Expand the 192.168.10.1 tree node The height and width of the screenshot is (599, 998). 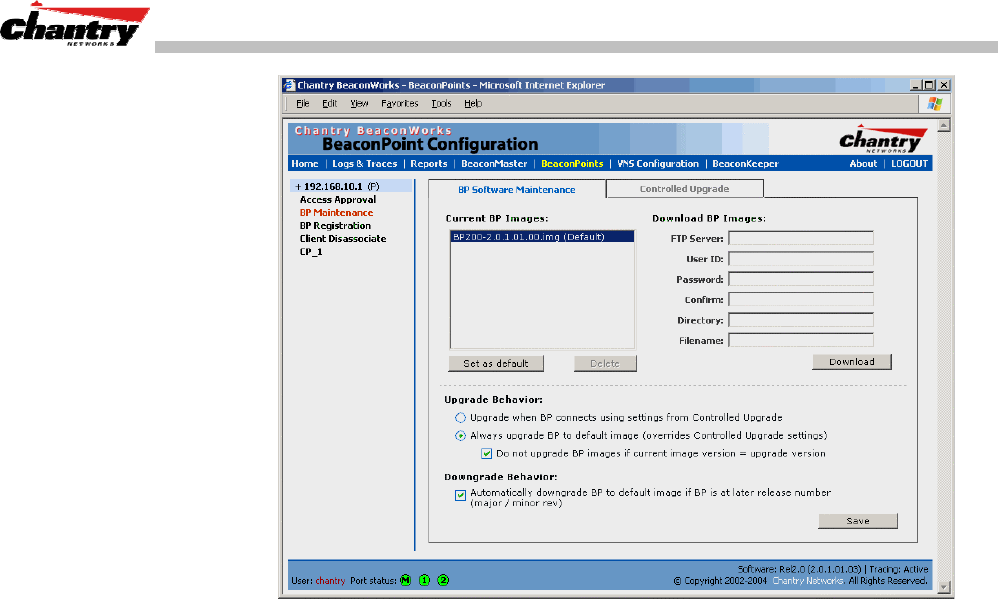pyautogui.click(x=298, y=187)
